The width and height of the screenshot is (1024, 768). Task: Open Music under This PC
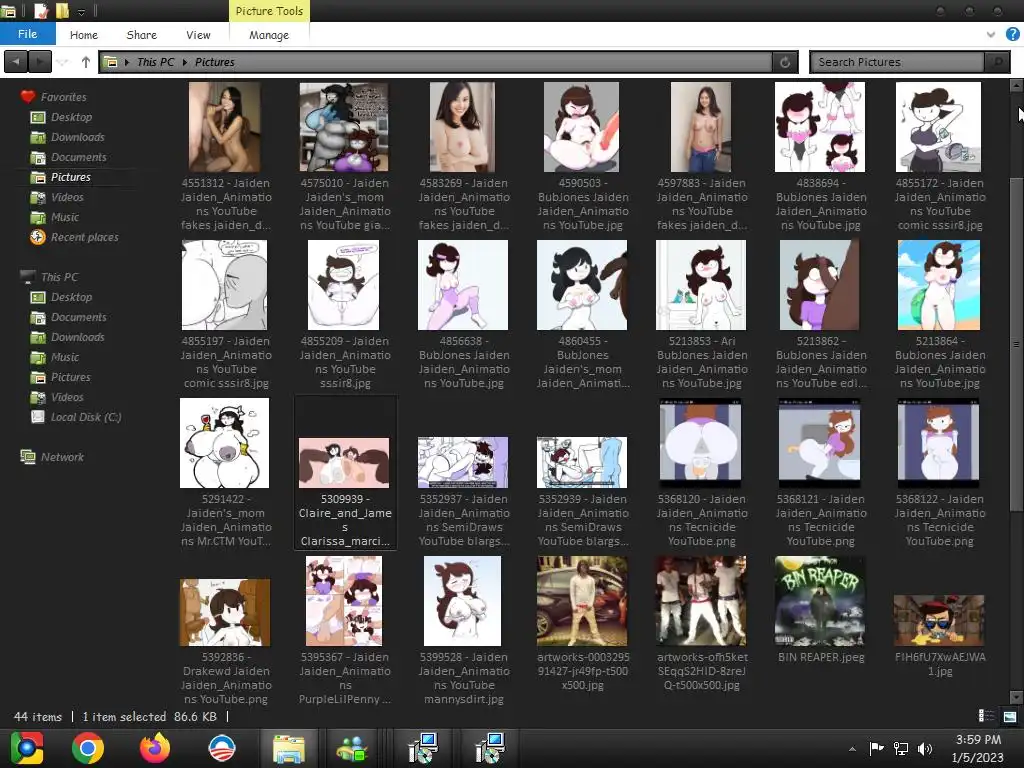[65, 357]
